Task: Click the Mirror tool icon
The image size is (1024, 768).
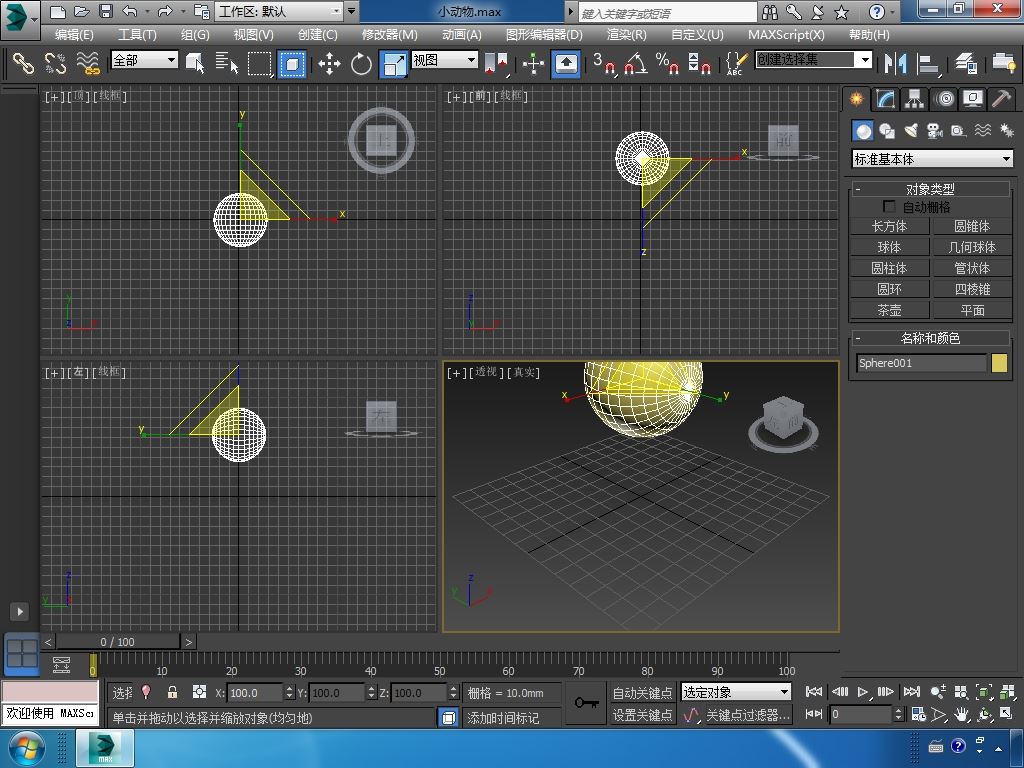Action: pos(895,64)
